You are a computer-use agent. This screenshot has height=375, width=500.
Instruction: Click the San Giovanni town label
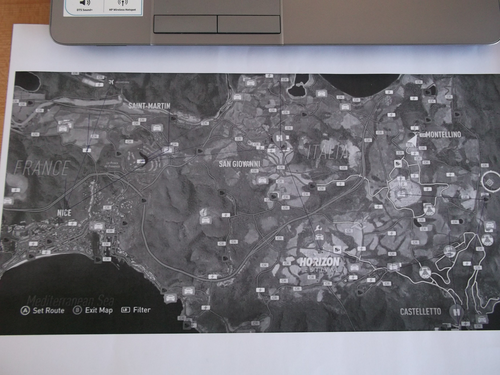tap(239, 164)
